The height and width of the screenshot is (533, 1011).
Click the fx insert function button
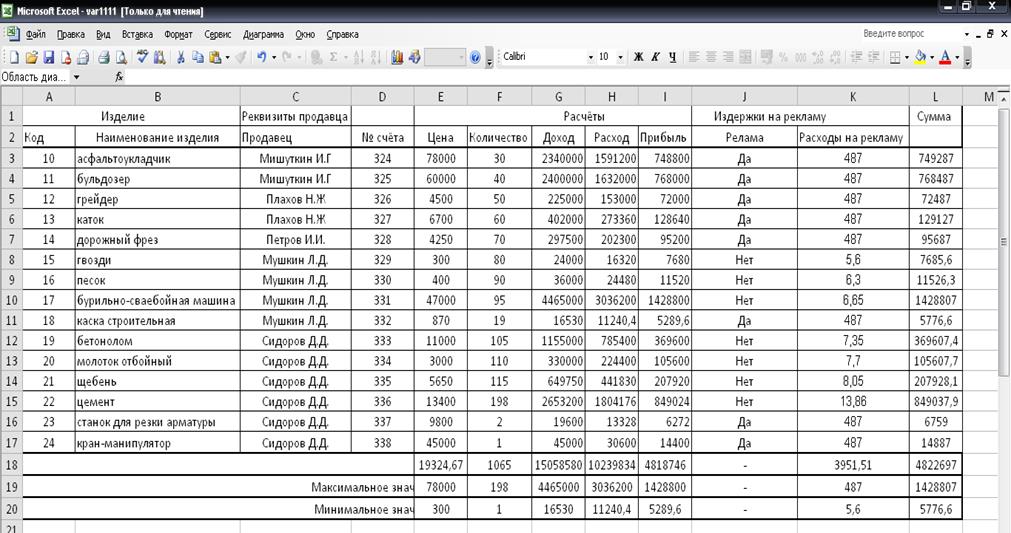(x=119, y=77)
